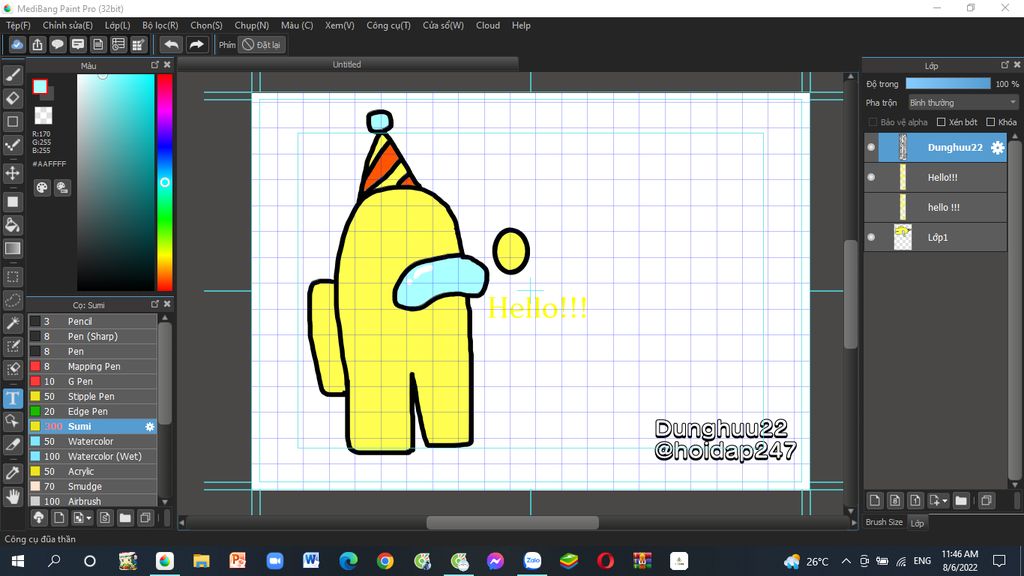Select the Untitled document tab
The image size is (1024, 576).
point(347,64)
